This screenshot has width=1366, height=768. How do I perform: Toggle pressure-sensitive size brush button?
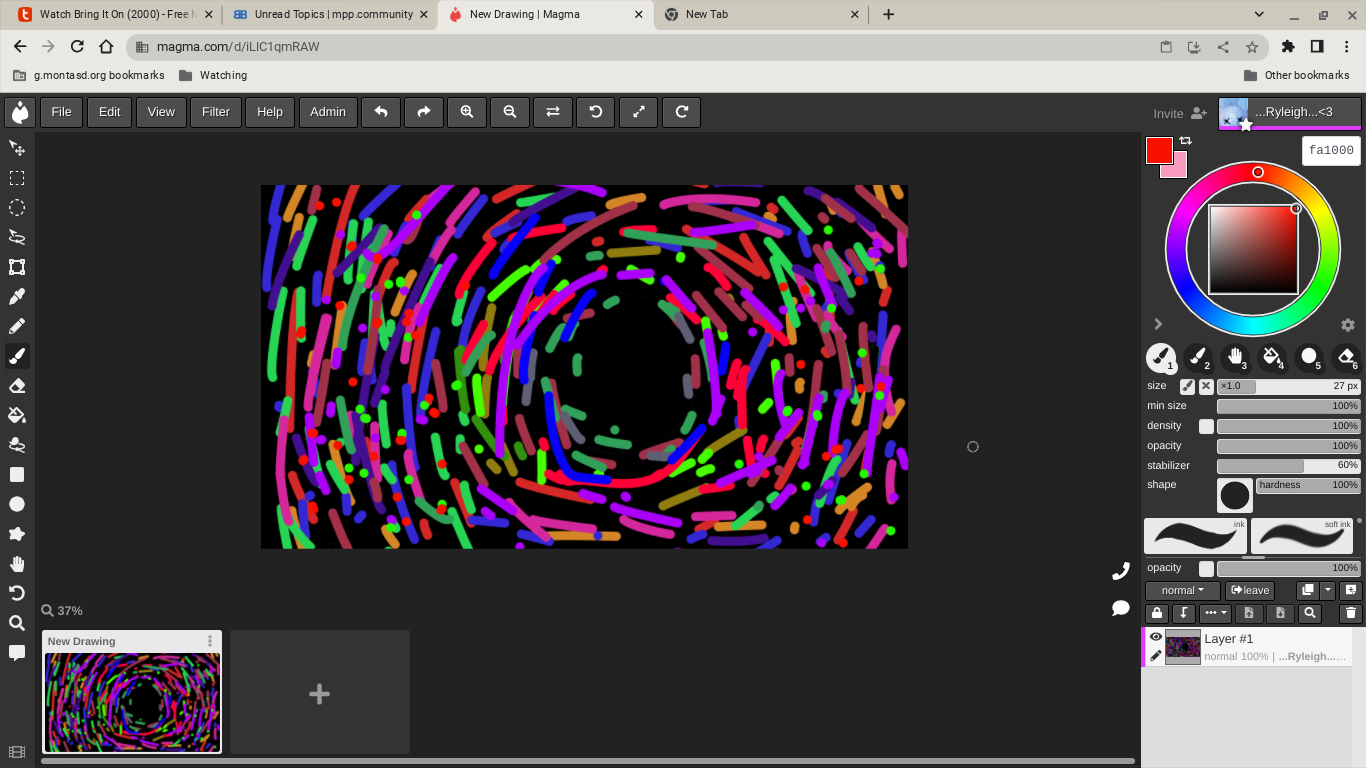click(1187, 386)
